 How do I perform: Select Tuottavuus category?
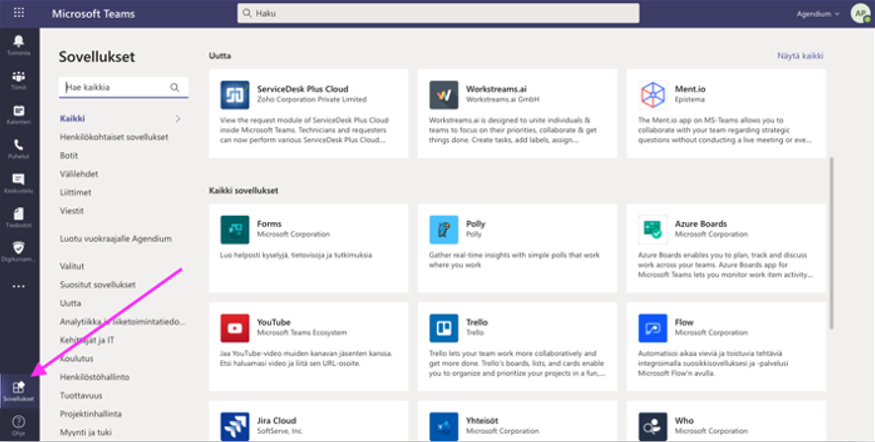(x=81, y=395)
